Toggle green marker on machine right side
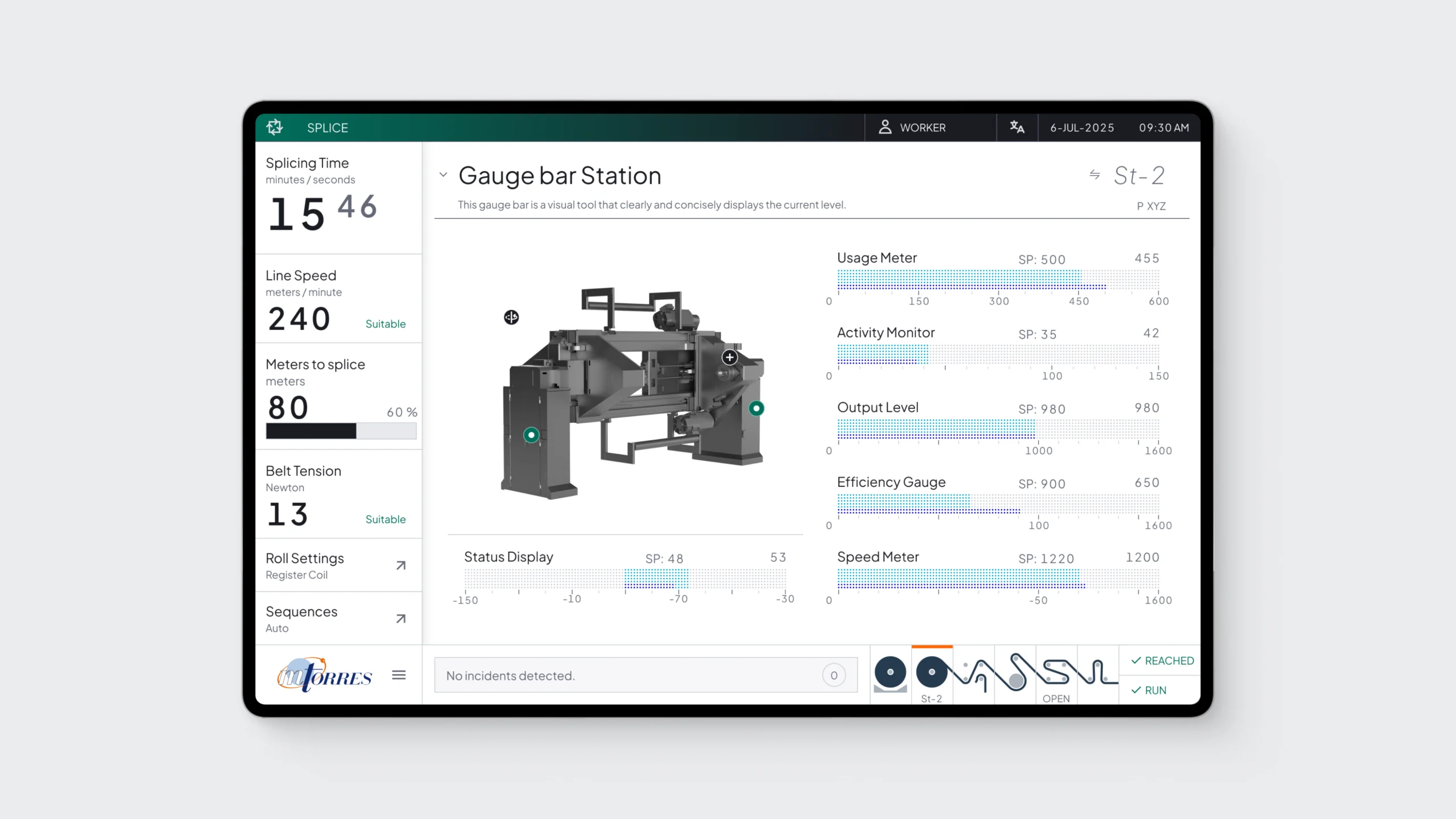Screen dimensions: 1456x819 click(756, 408)
